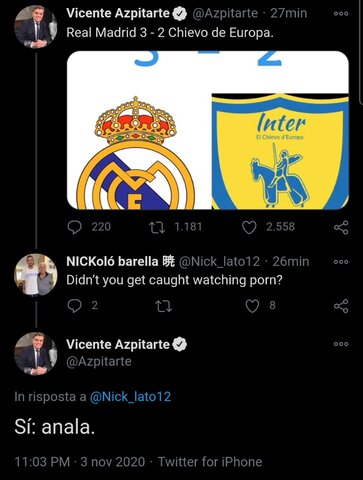The width and height of the screenshot is (363, 480).
Task: Share NICKoló barella's reply
Action: 341,306
